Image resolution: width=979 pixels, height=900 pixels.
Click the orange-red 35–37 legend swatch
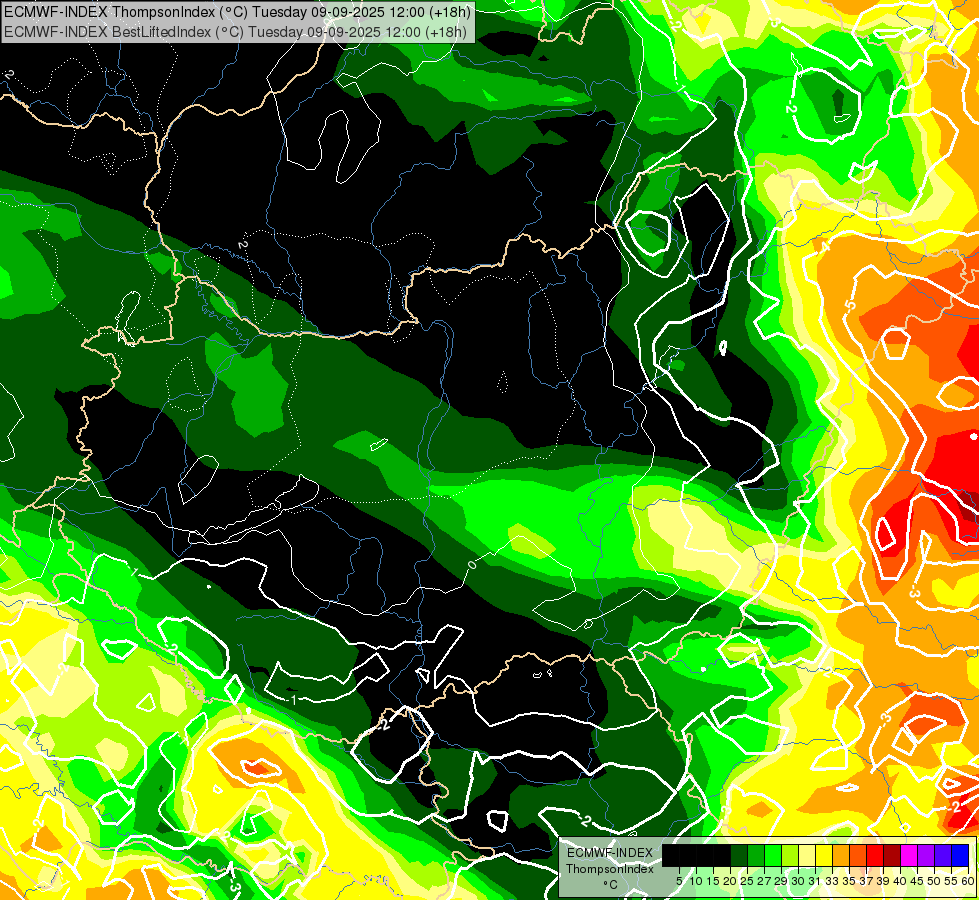coord(858,855)
